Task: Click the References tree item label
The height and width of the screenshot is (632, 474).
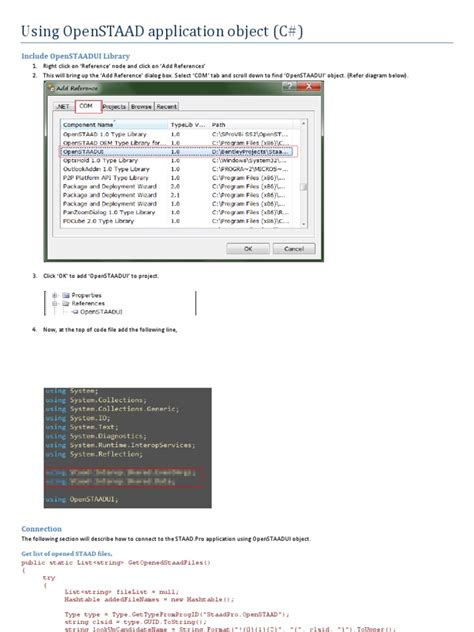Action: [x=88, y=303]
